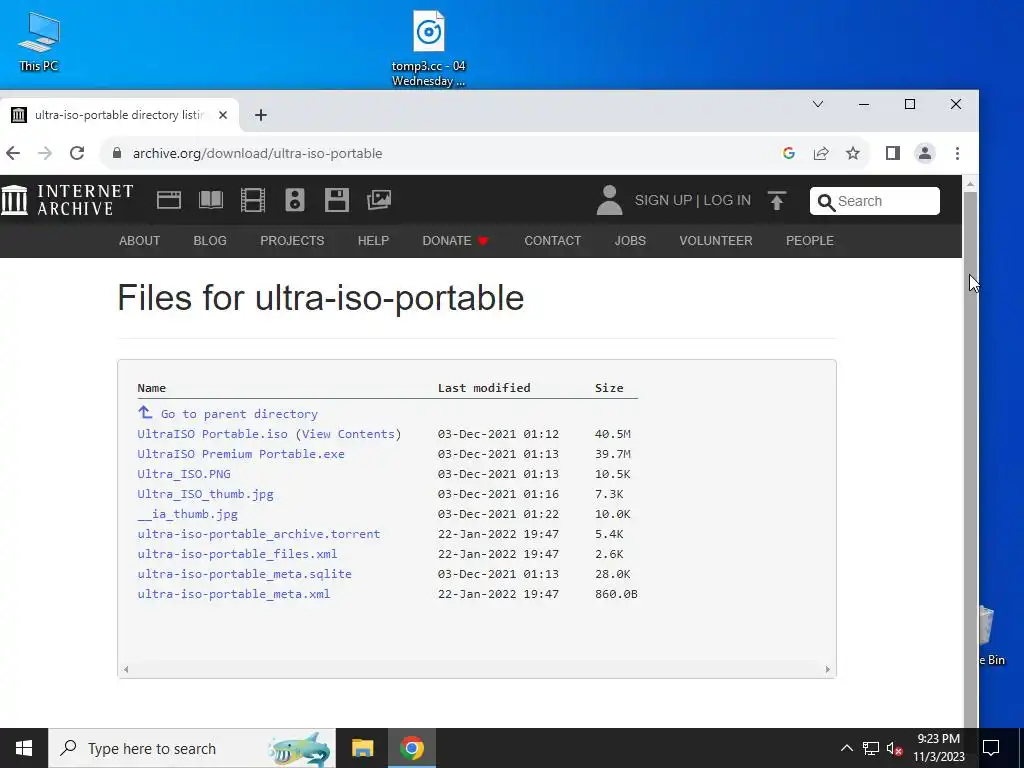Click the upload arrow icon
This screenshot has height=768, width=1024.
[776, 200]
